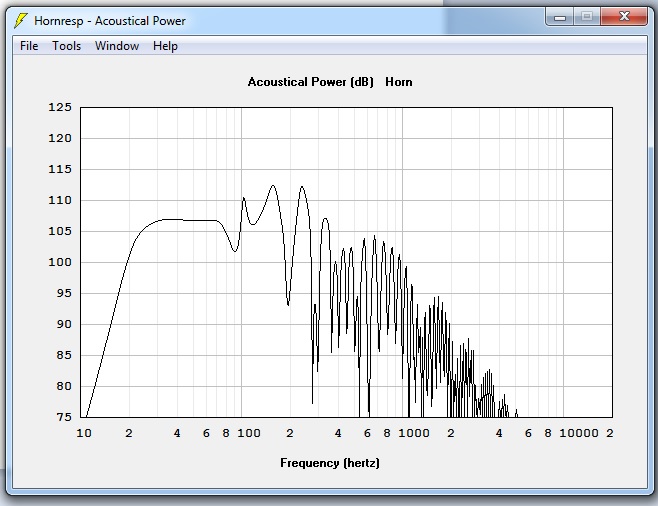
Task: Click the 10 Hz frequency axis label
Action: tap(84, 433)
